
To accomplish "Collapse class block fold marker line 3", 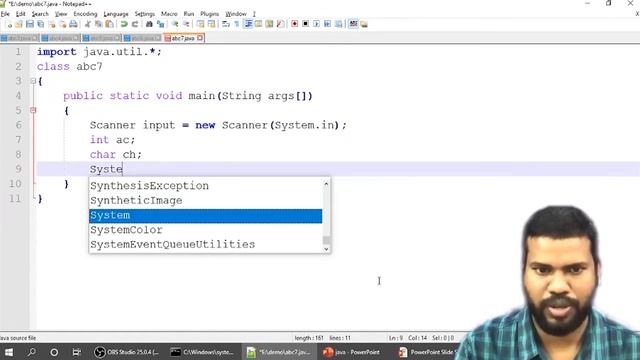I will pyautogui.click(x=33, y=81).
